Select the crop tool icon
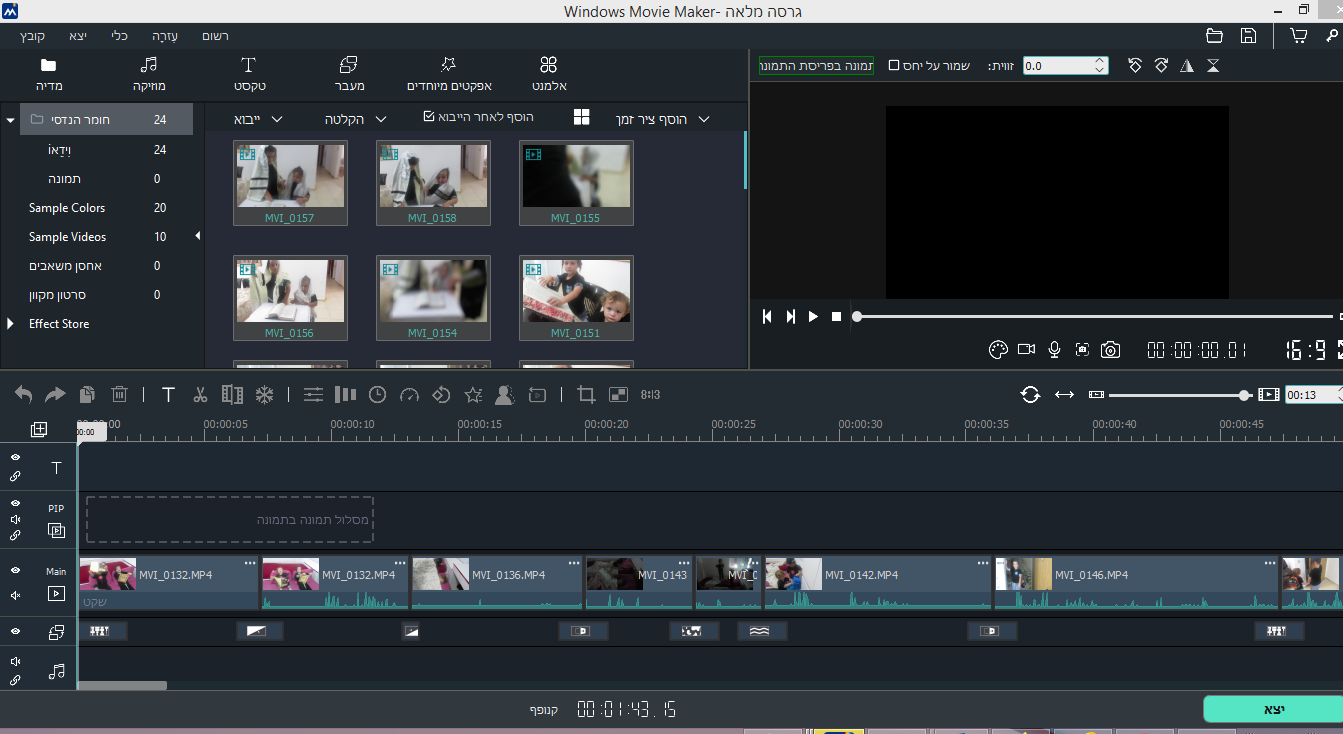The image size is (1343, 734). point(586,395)
